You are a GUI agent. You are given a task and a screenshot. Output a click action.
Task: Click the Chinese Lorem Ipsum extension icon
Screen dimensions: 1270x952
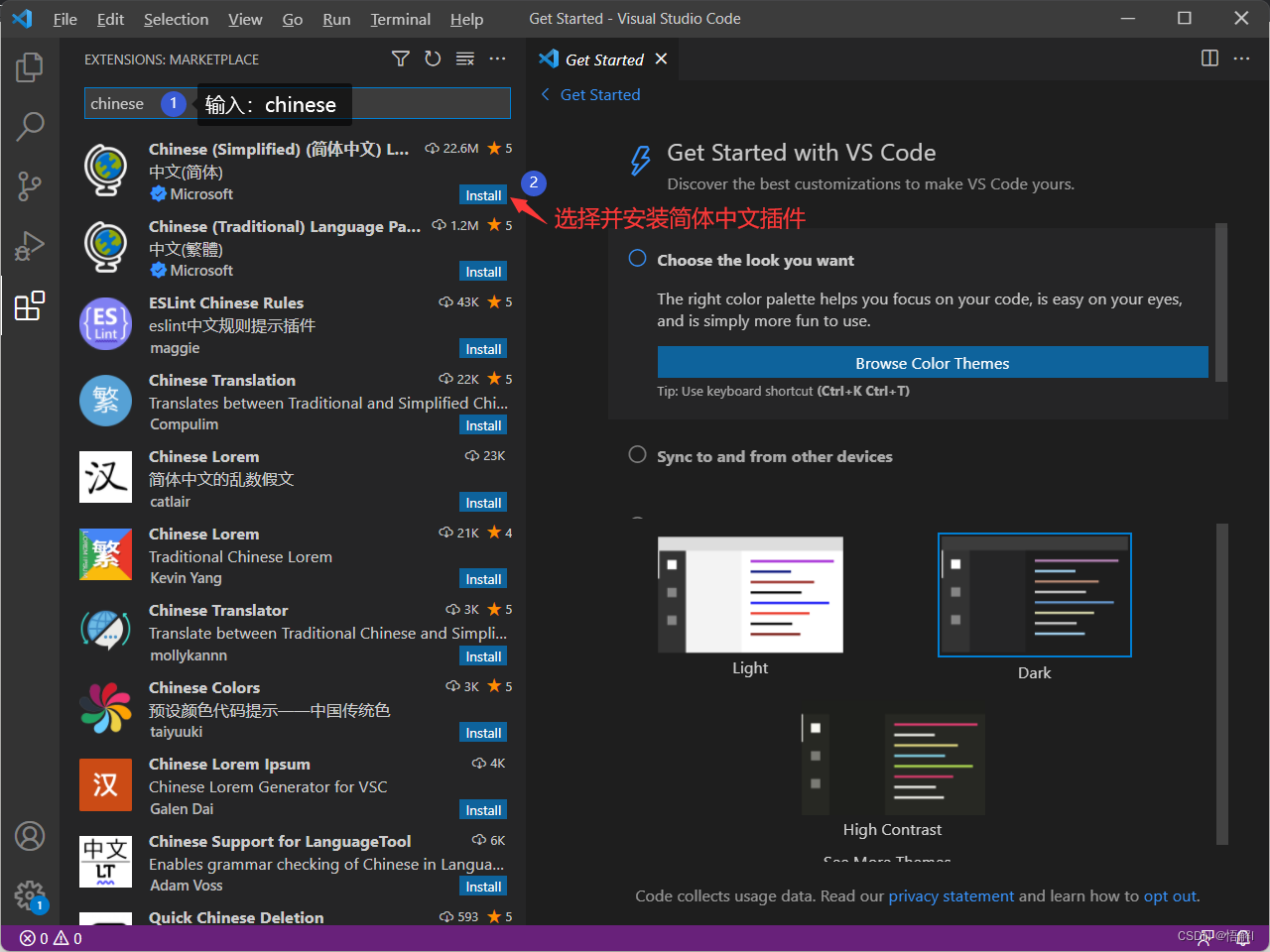tap(106, 785)
